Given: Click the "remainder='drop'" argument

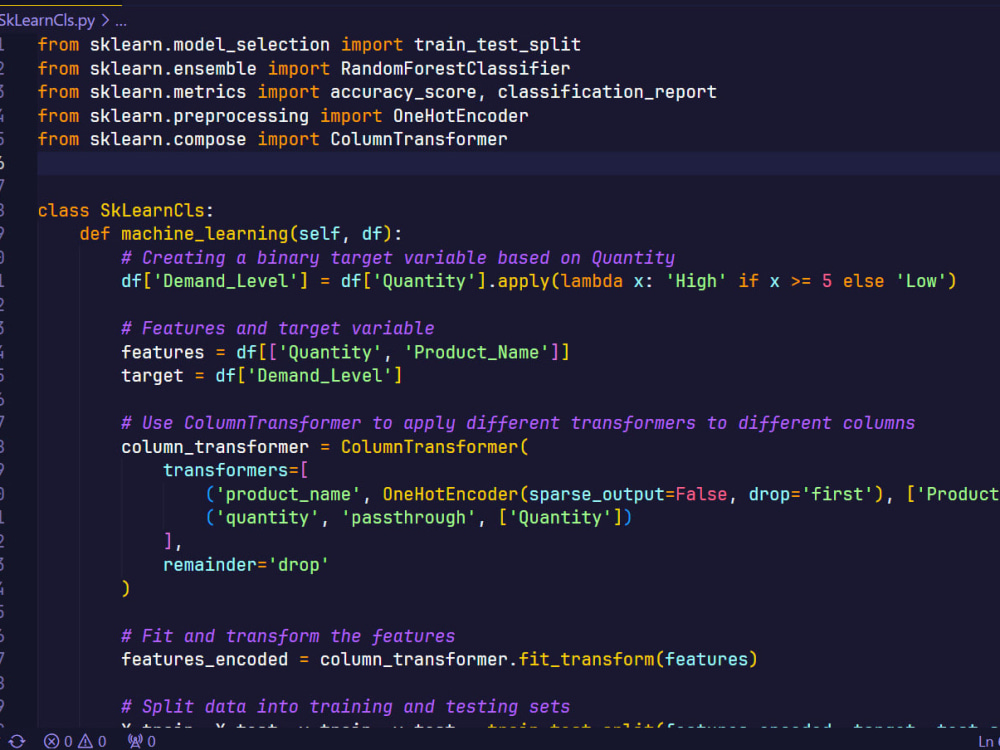Looking at the screenshot, I should 246,565.
